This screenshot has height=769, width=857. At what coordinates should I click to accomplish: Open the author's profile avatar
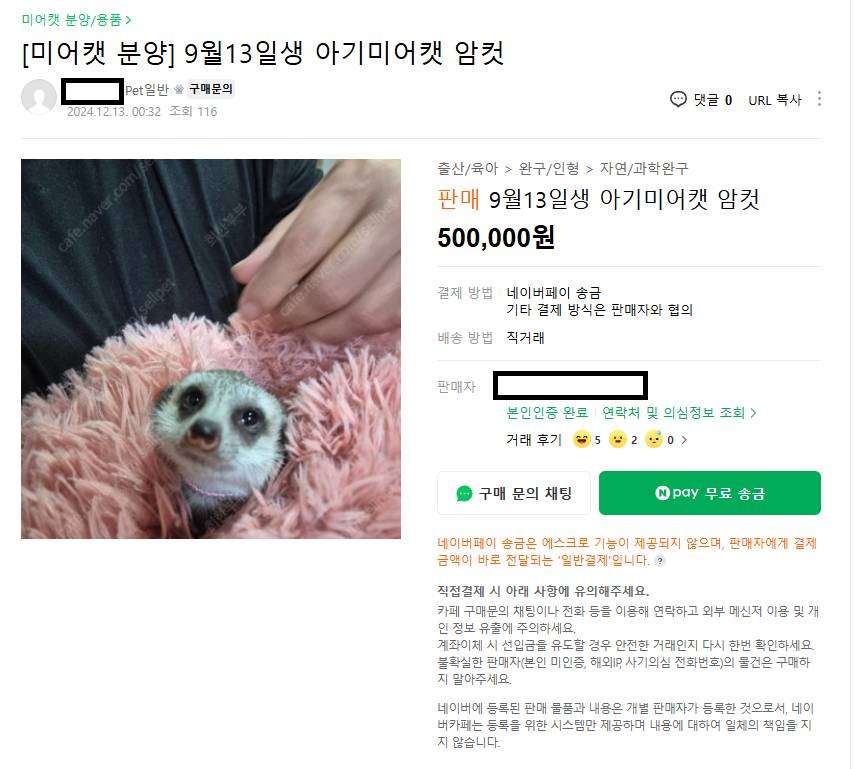pyautogui.click(x=39, y=96)
